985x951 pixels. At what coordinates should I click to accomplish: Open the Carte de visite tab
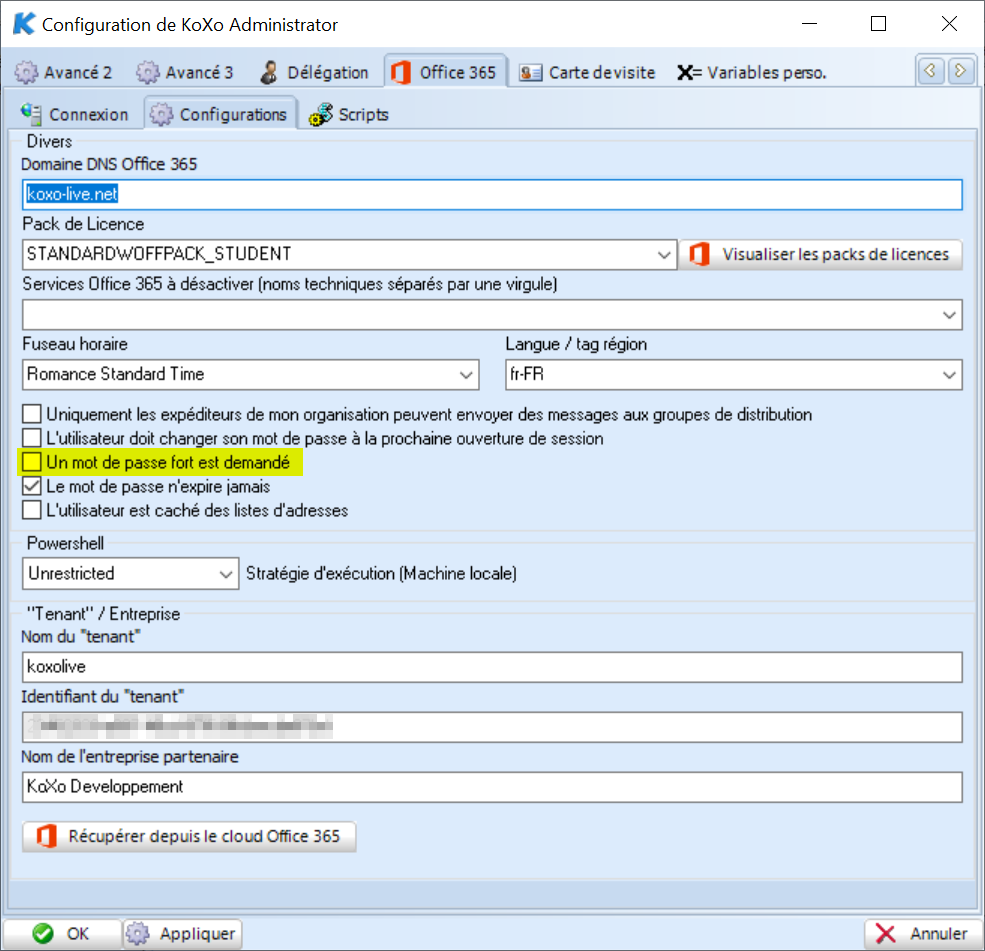coord(587,72)
